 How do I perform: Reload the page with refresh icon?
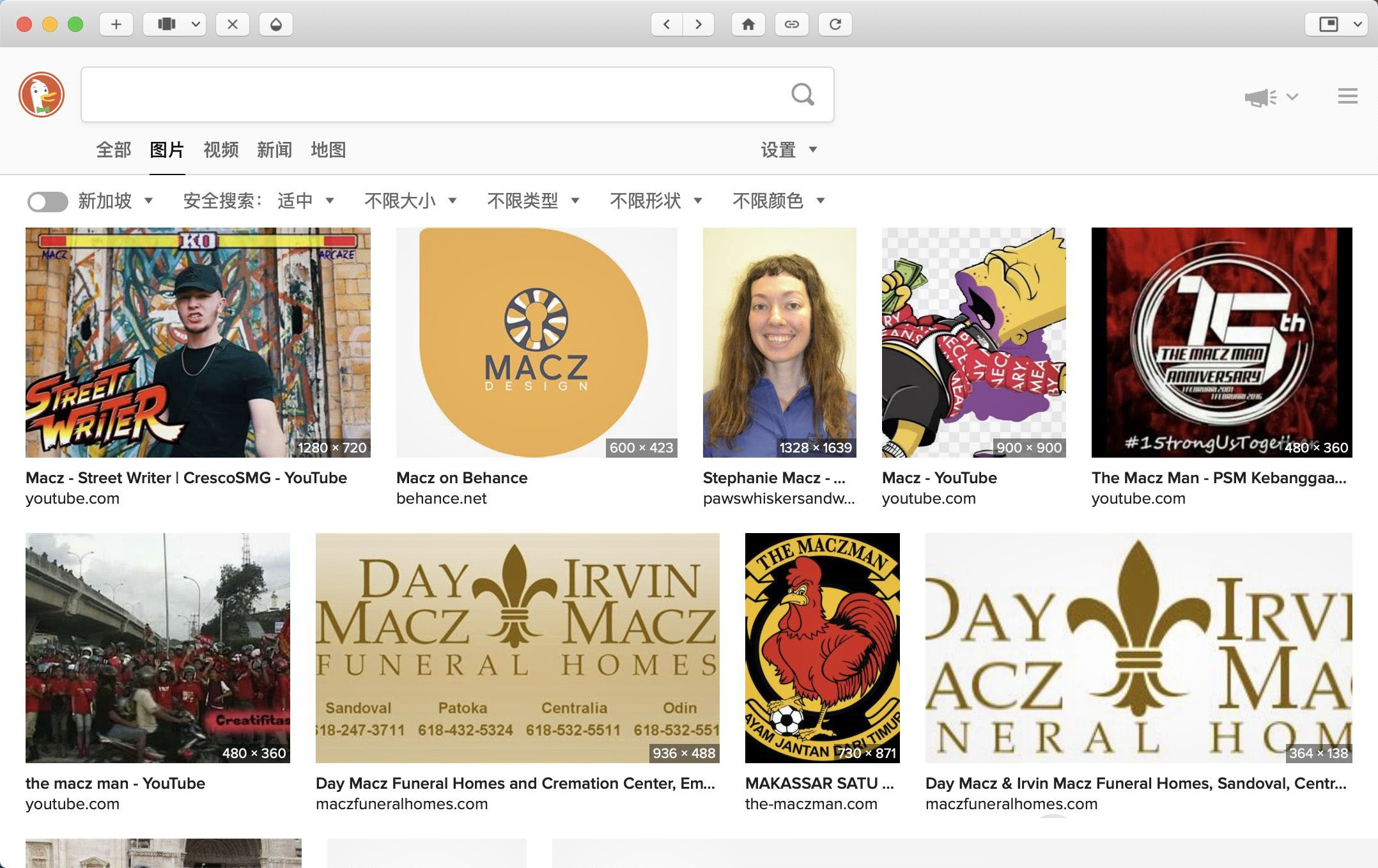[x=835, y=24]
